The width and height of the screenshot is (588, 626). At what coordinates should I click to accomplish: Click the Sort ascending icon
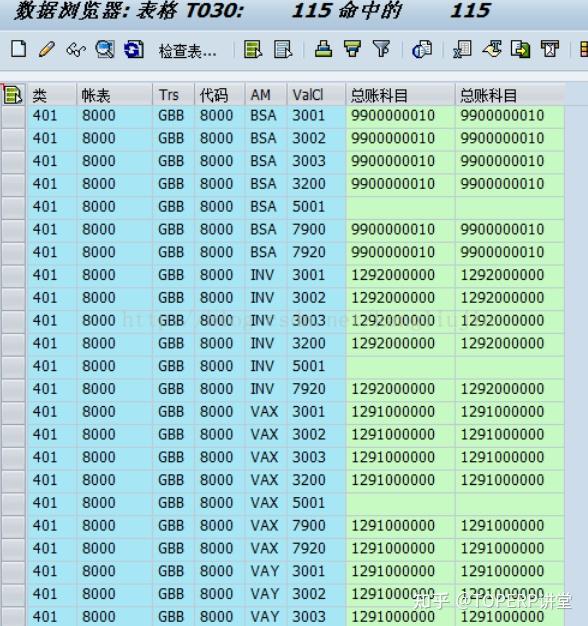pos(323,50)
